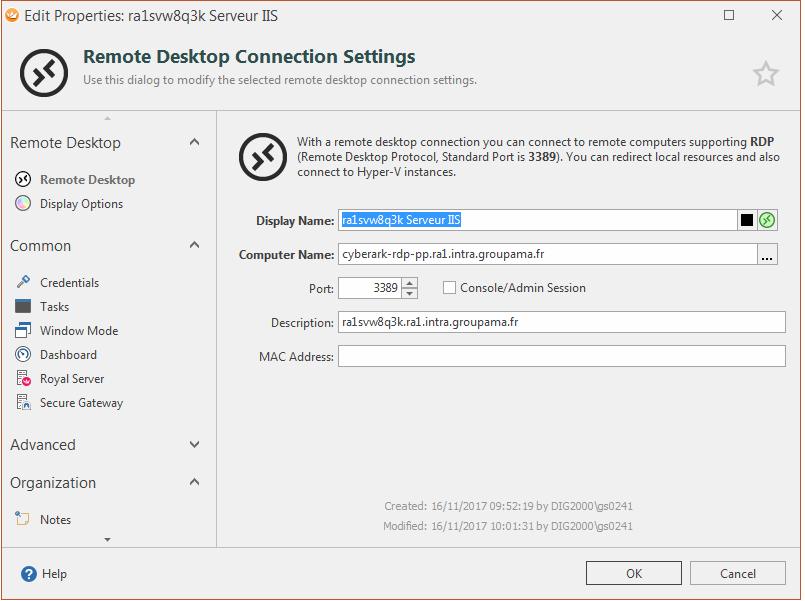Increase the port number with the up arrow
This screenshot has height=601, width=805.
click(409, 283)
